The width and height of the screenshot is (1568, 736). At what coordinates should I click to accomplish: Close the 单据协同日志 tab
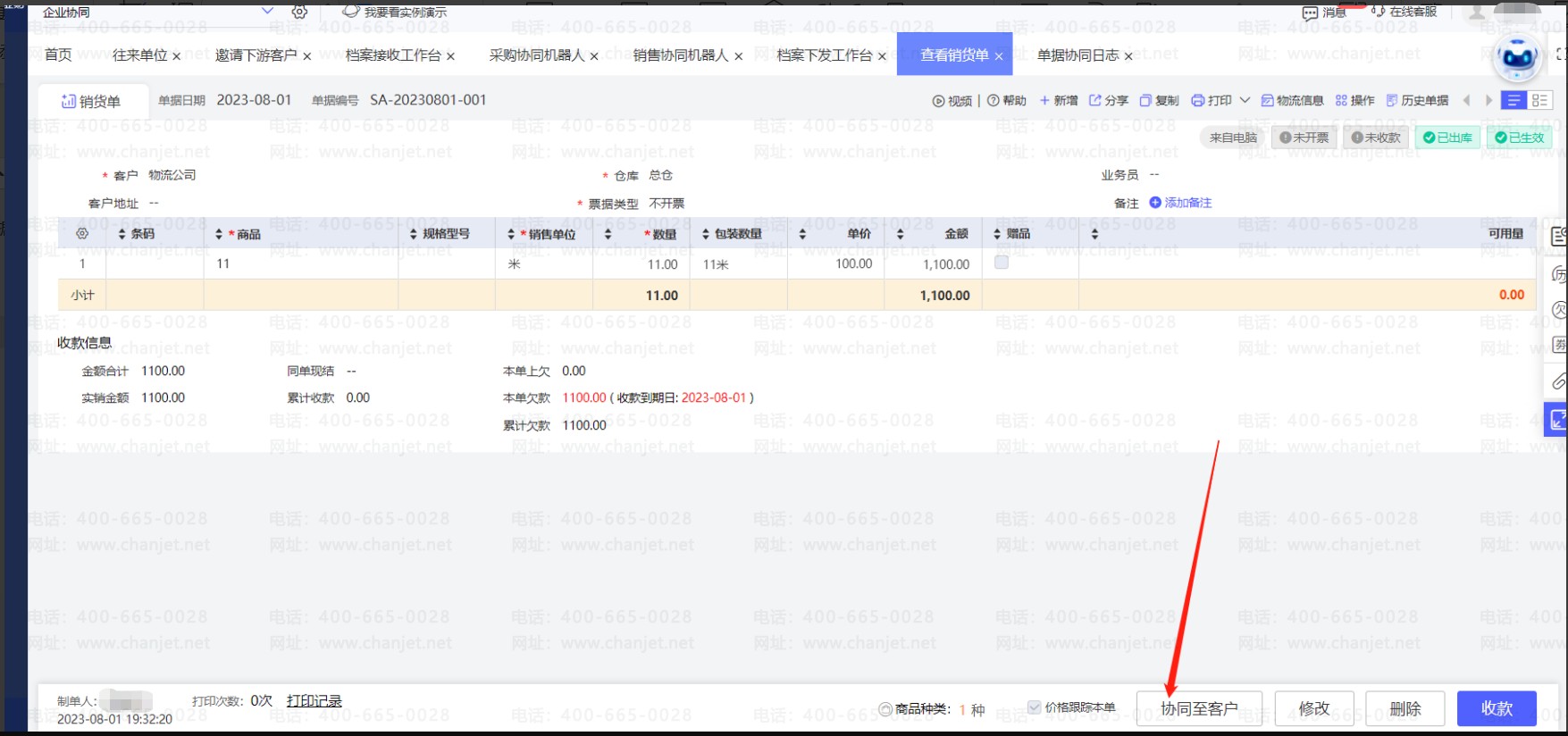pos(1128,56)
